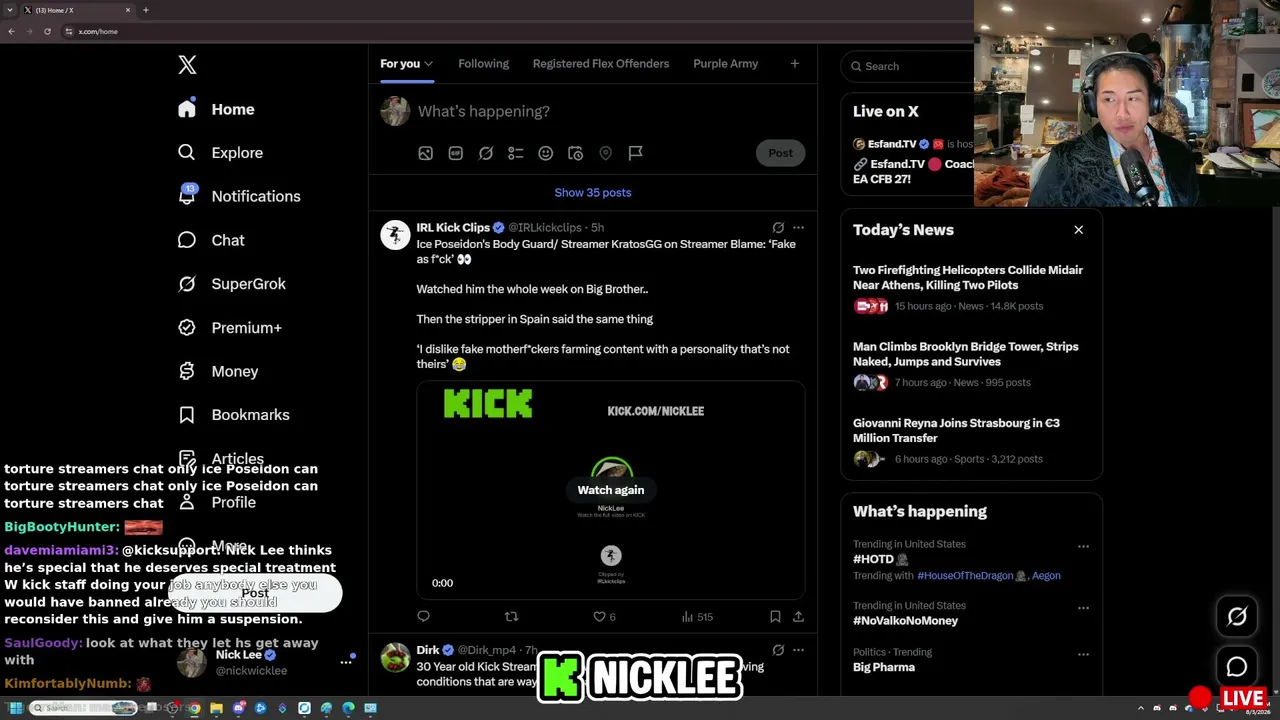
Task: Open more options for Big Pharma trend
Action: click(x=1083, y=654)
